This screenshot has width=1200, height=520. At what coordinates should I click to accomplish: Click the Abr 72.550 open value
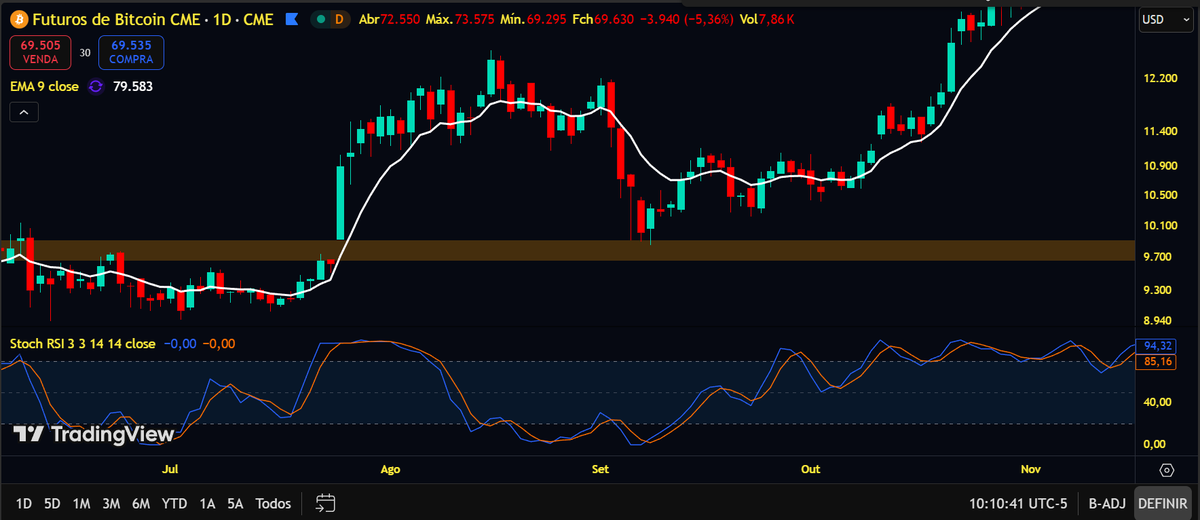click(x=389, y=19)
